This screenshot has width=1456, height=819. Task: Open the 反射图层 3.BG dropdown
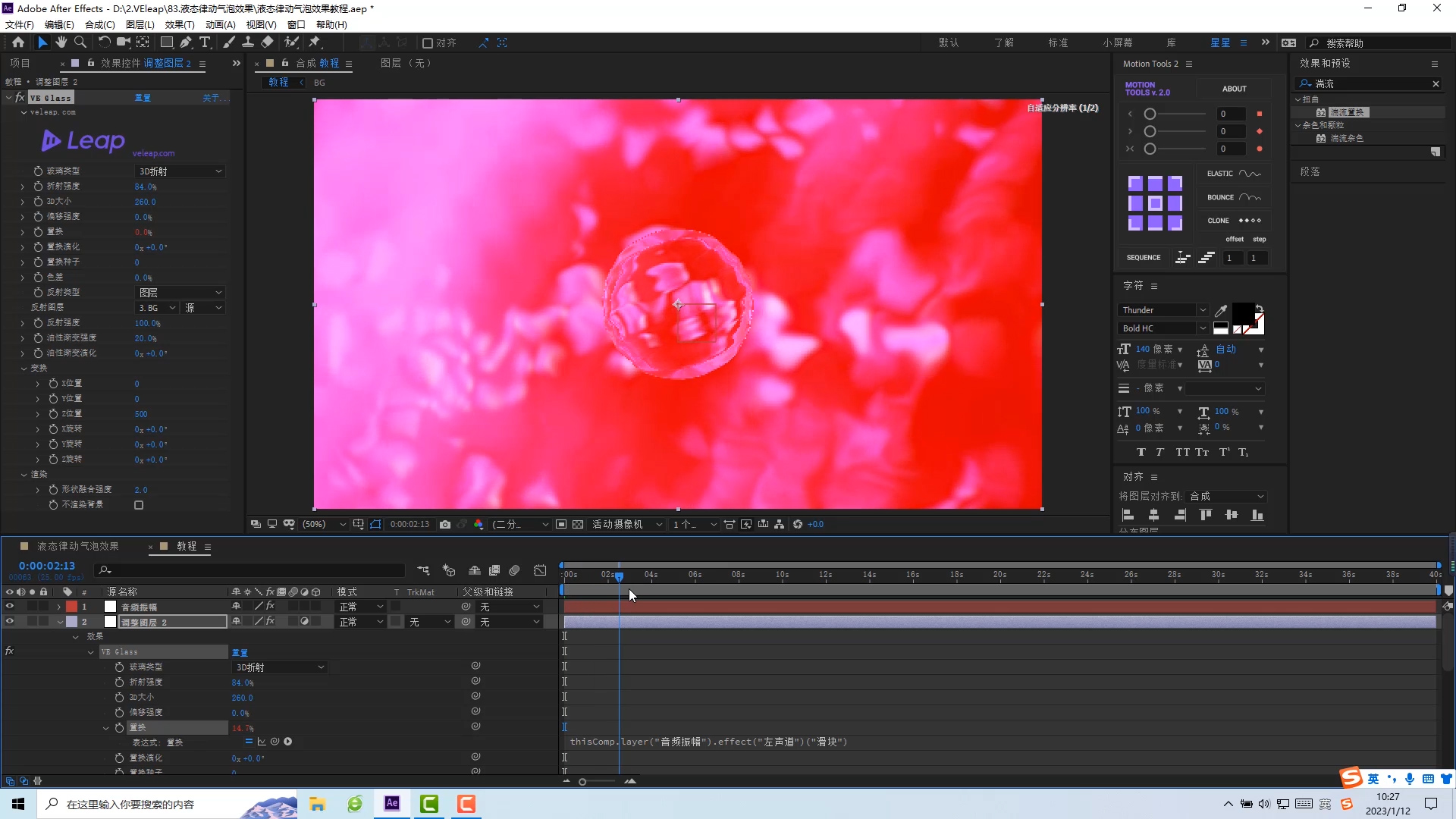pos(157,308)
